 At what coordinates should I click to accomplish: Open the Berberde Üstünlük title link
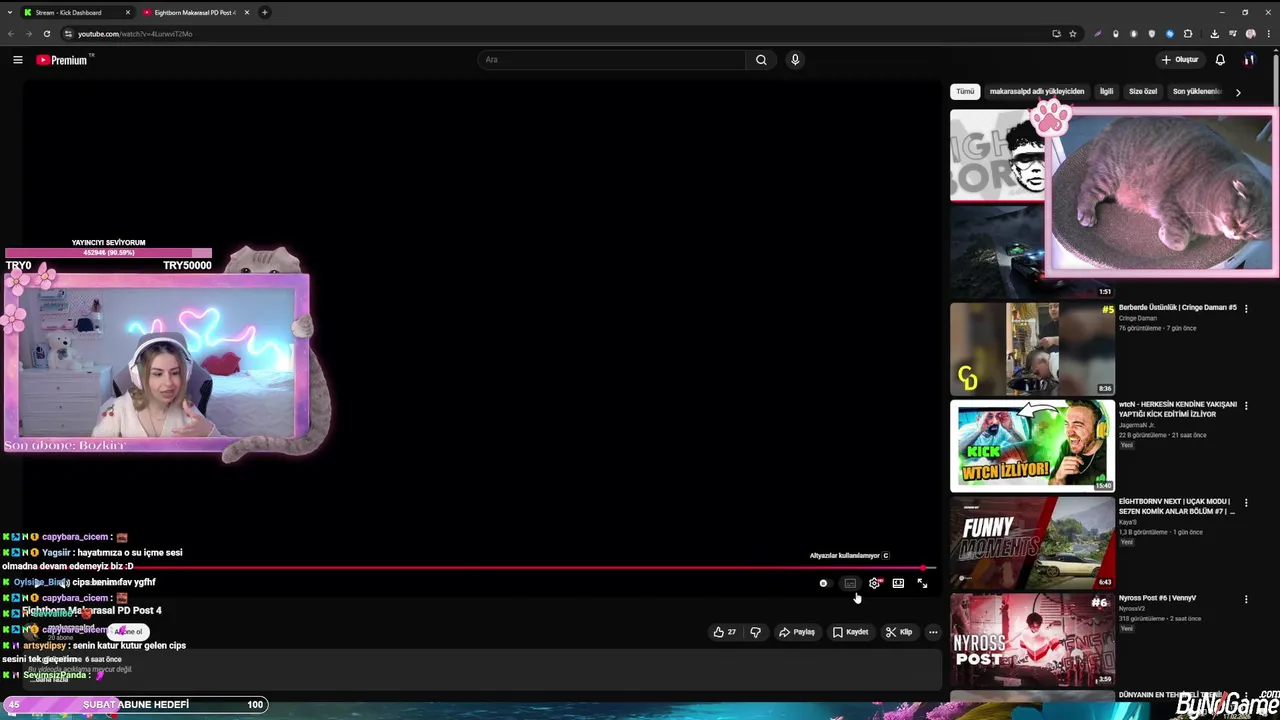[x=1178, y=307]
